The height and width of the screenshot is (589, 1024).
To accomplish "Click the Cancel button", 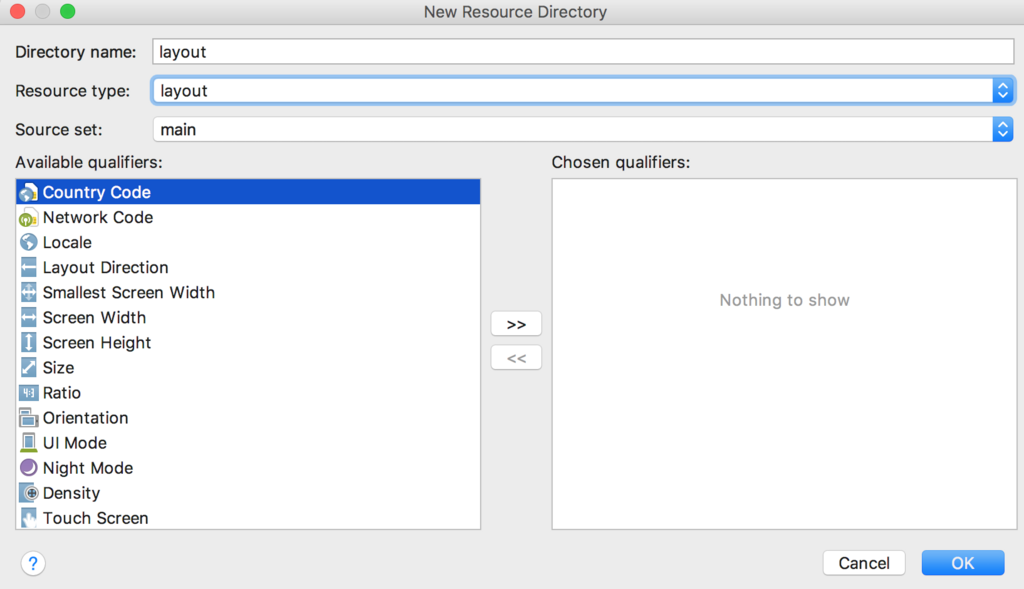I will tap(864, 563).
